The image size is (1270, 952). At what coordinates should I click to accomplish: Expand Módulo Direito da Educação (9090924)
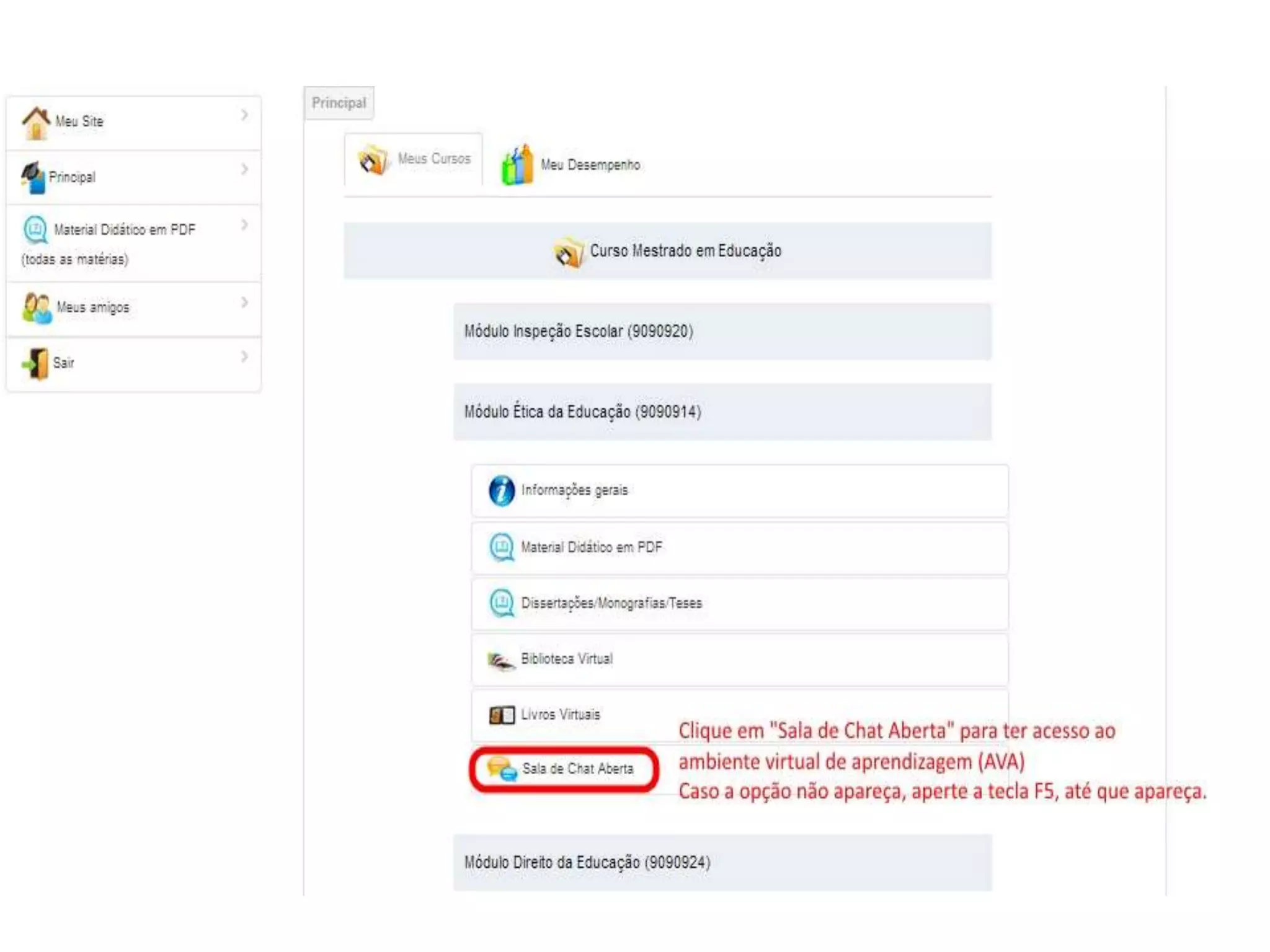point(722,863)
